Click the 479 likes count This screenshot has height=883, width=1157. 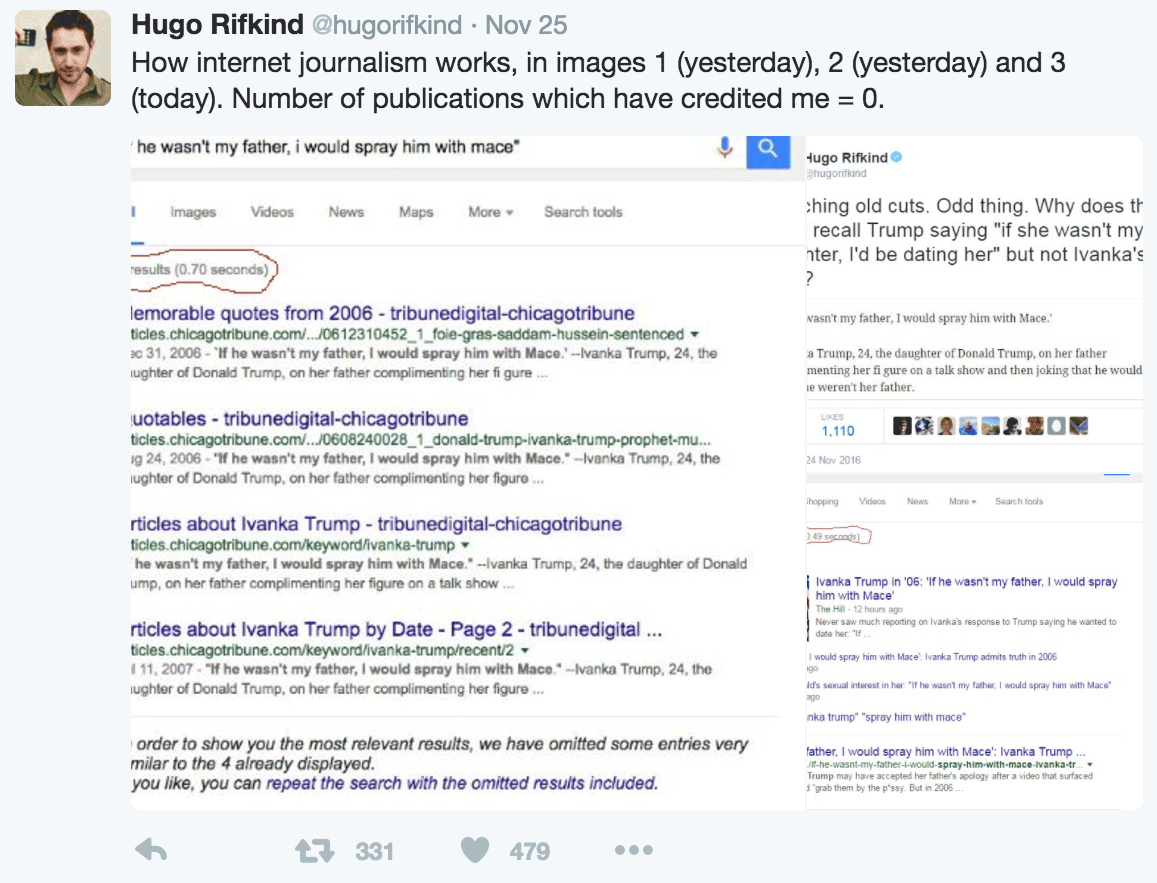(x=530, y=851)
